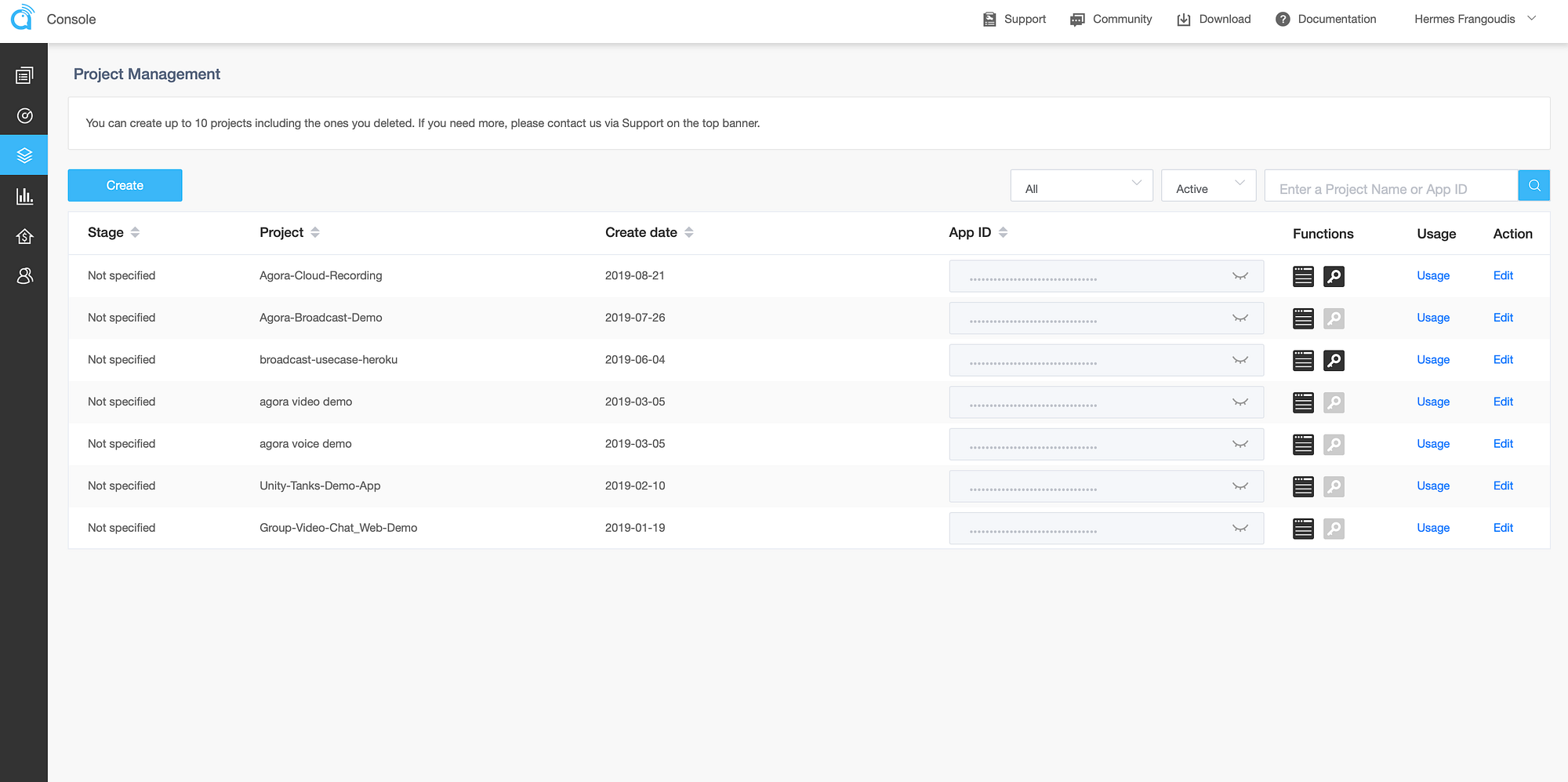Open the overview document icon in the sidebar
1568x782 pixels.
pos(24,75)
